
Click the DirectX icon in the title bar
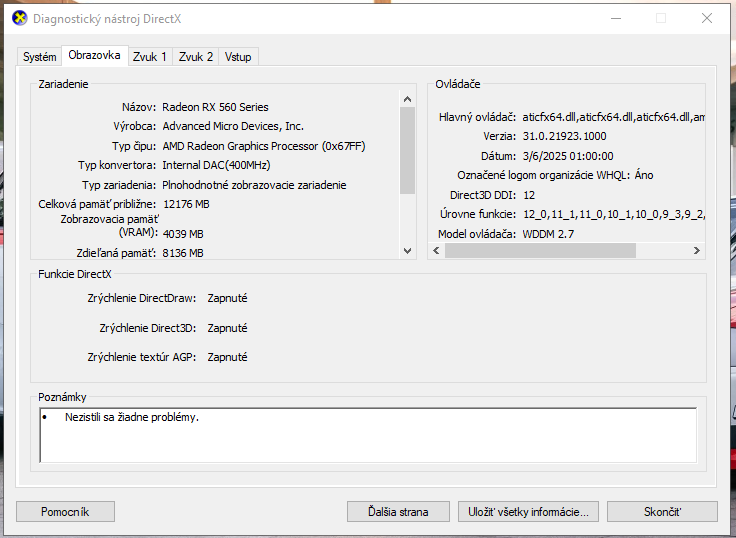17,18
